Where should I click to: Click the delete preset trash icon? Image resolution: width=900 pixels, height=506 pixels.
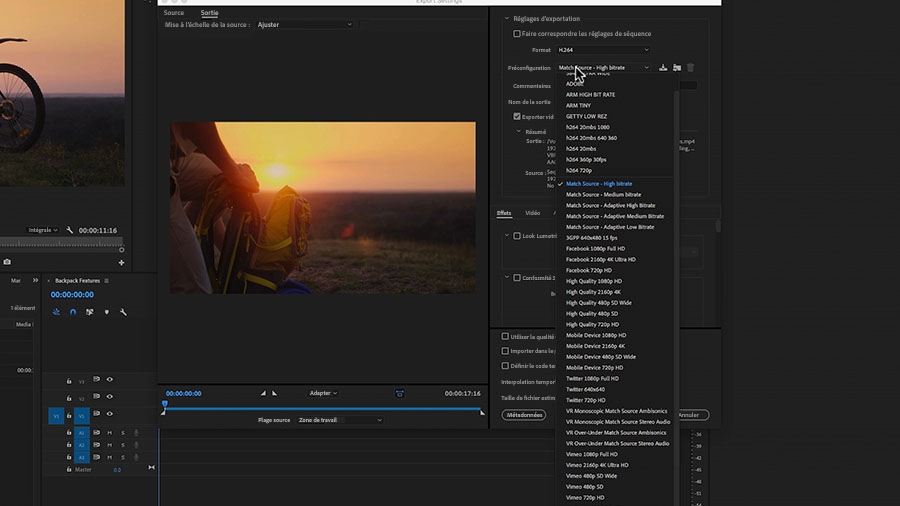(690, 68)
